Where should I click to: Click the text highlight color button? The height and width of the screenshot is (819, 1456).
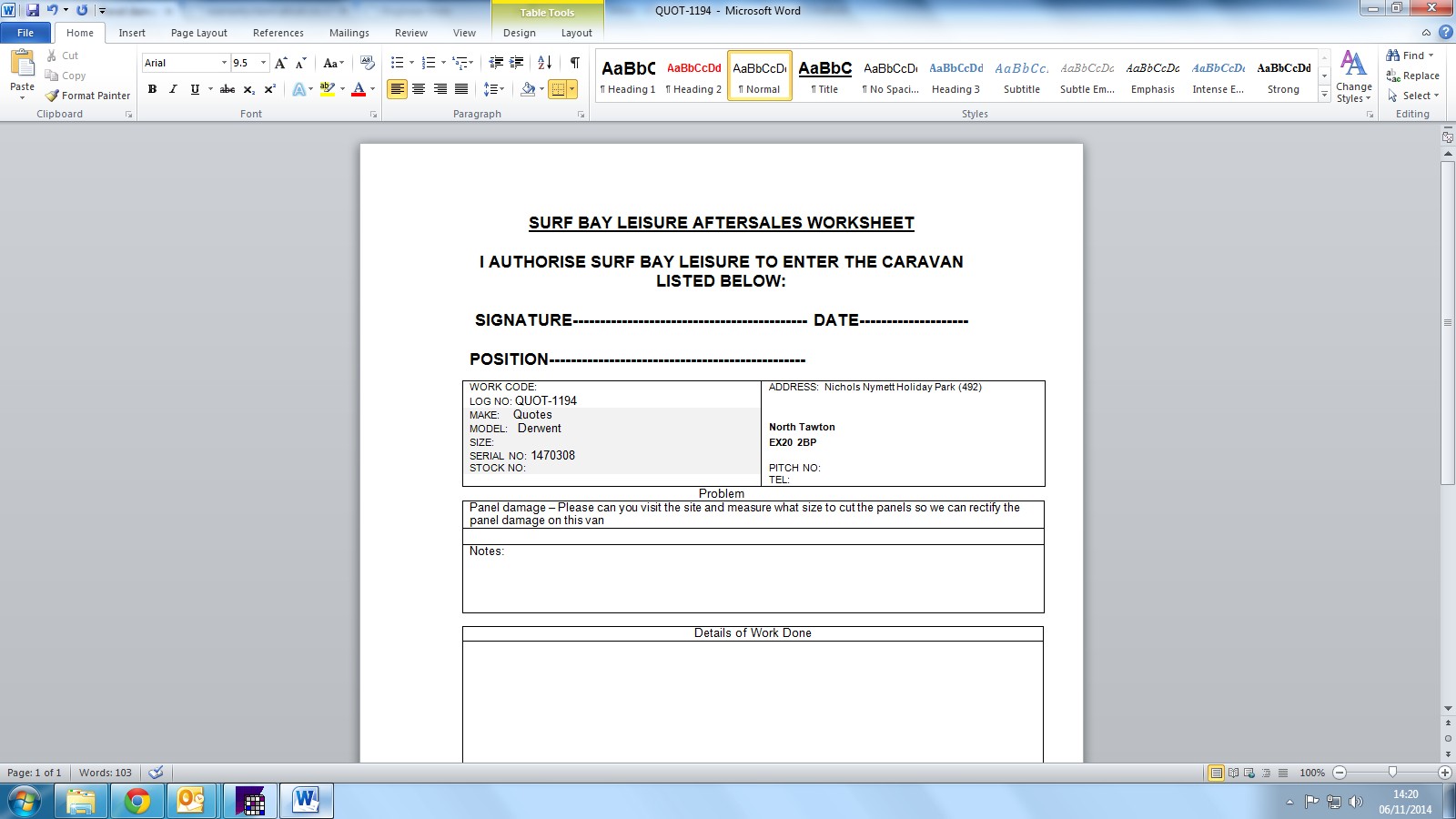pyautogui.click(x=328, y=89)
